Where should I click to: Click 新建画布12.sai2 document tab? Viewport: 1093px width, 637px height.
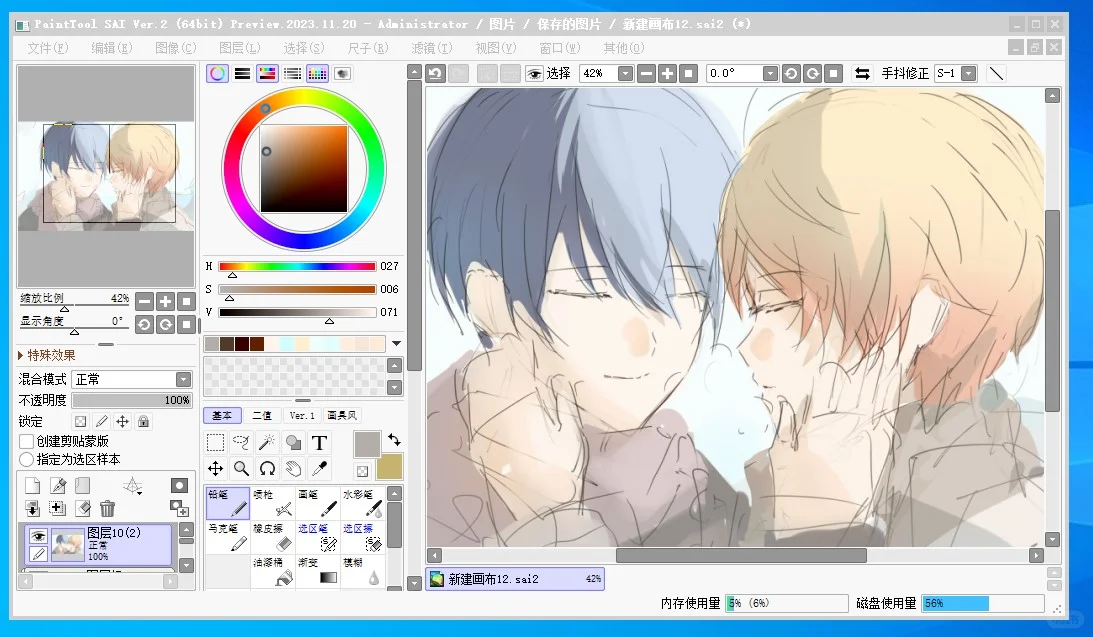tap(515, 578)
